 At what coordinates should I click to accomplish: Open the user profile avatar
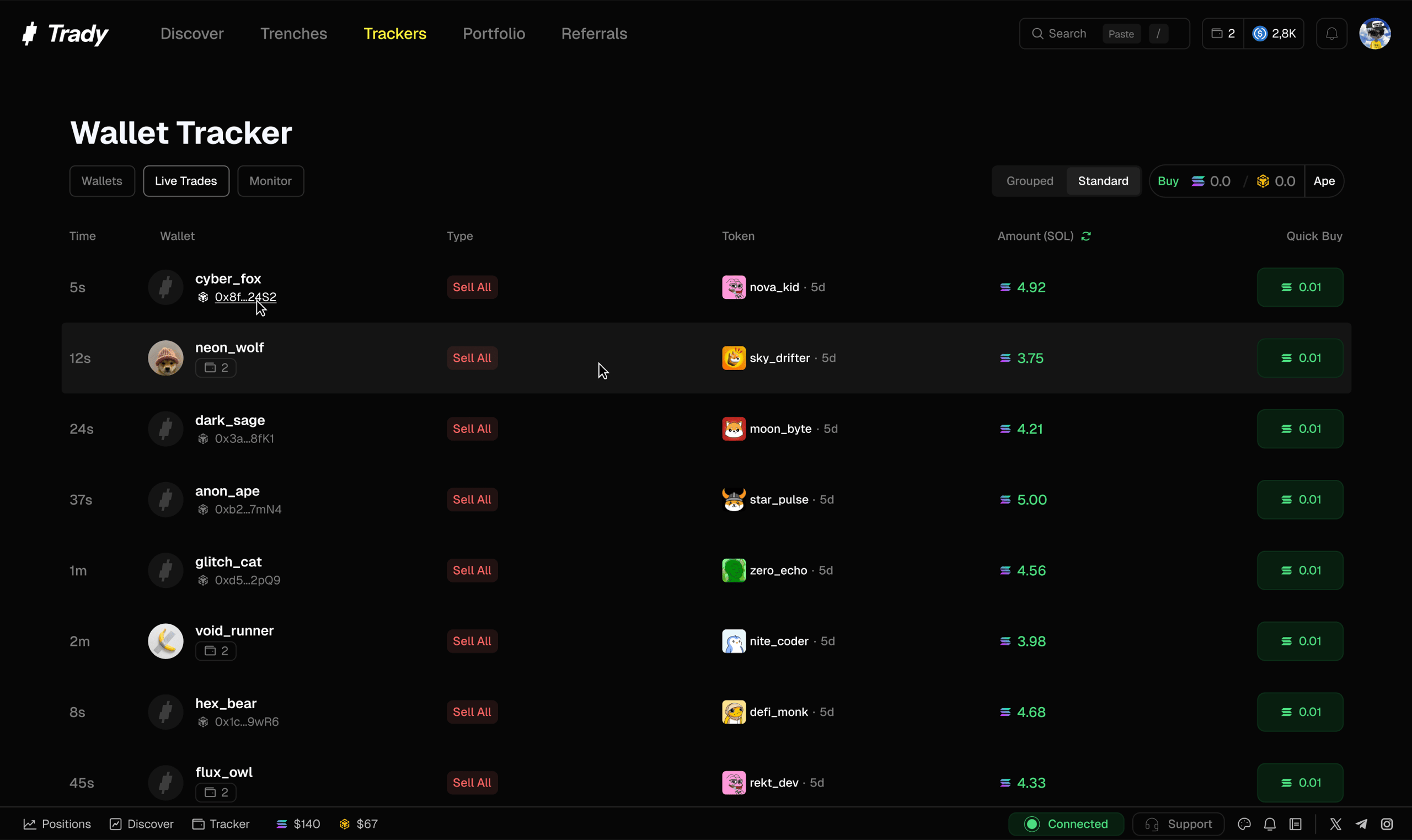click(x=1374, y=34)
